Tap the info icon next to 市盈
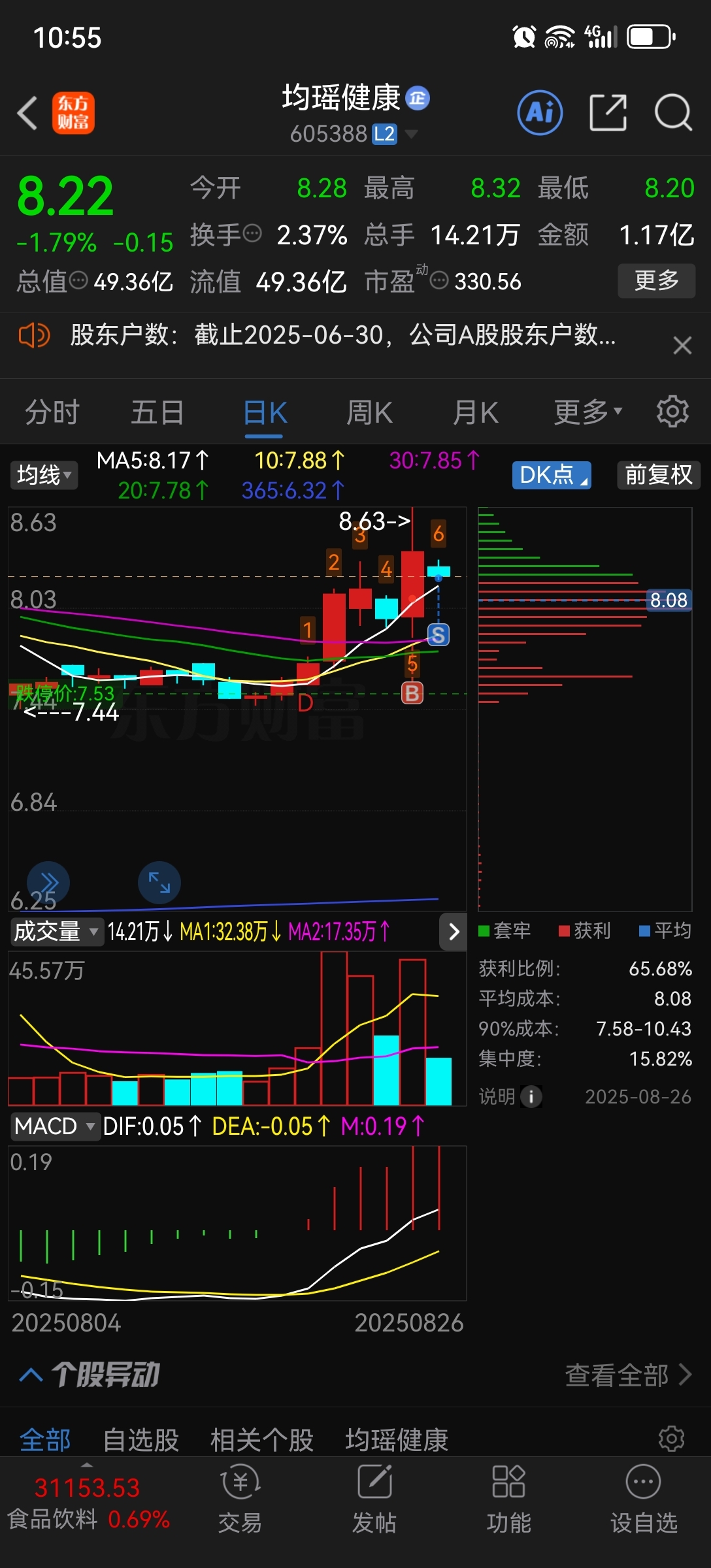Viewport: 711px width, 1568px height. pyautogui.click(x=439, y=281)
